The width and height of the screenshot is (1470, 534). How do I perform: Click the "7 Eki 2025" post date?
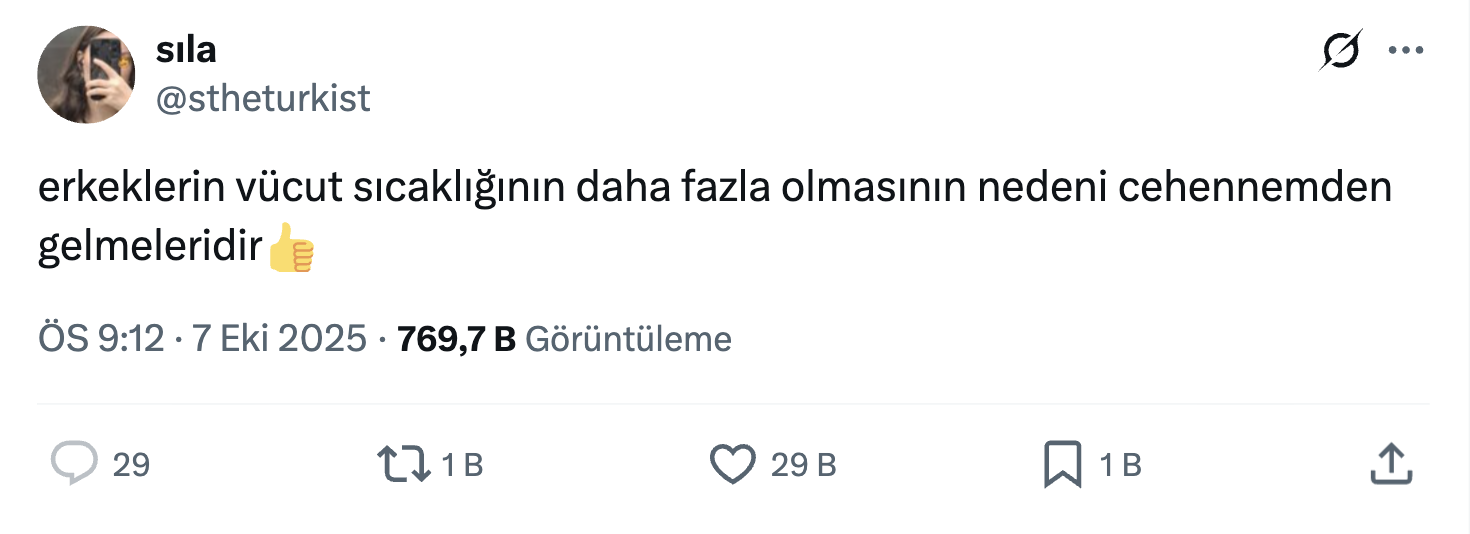point(279,340)
